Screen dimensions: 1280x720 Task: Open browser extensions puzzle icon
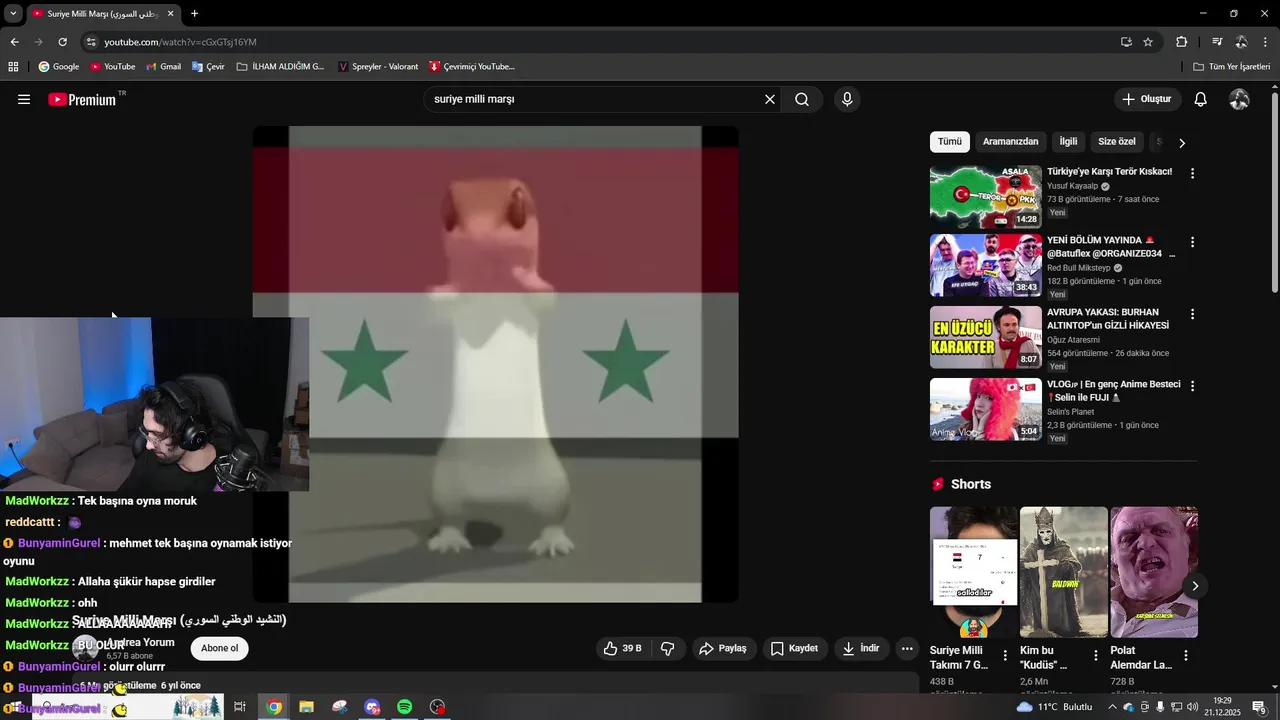[1182, 42]
